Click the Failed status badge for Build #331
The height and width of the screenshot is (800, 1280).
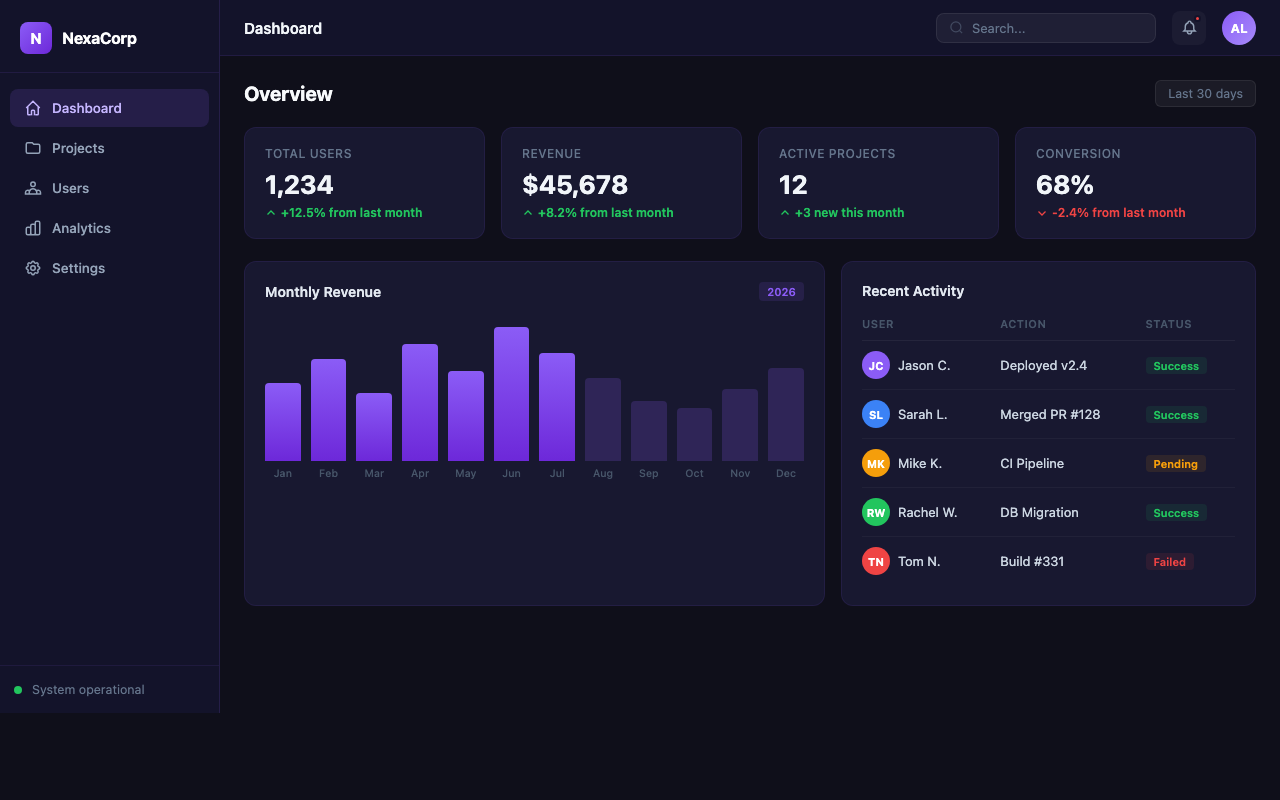1170,562
